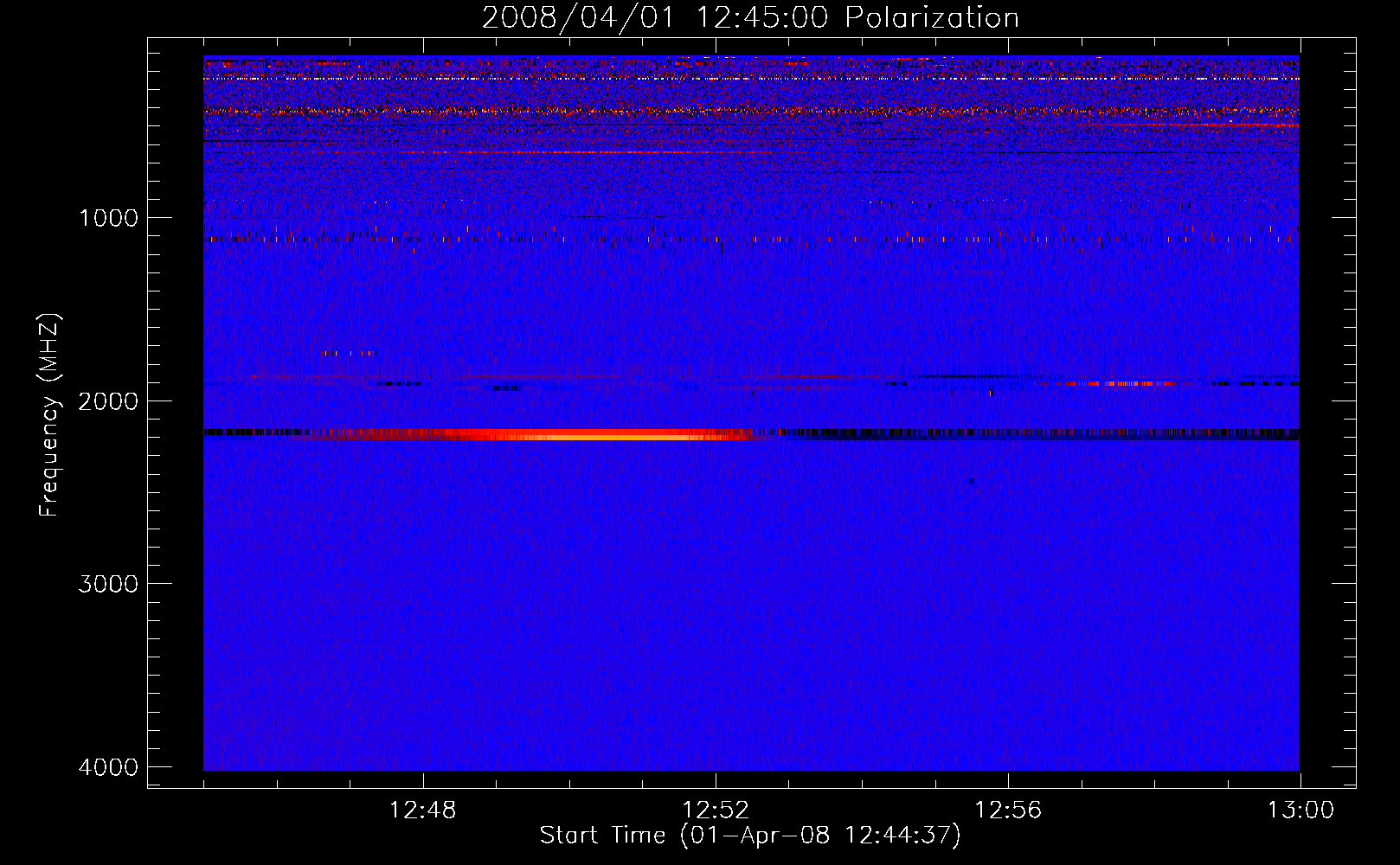The height and width of the screenshot is (865, 1400).
Task: Click the short red streak left of 12:48 near 1750 MHz
Action: pos(350,353)
